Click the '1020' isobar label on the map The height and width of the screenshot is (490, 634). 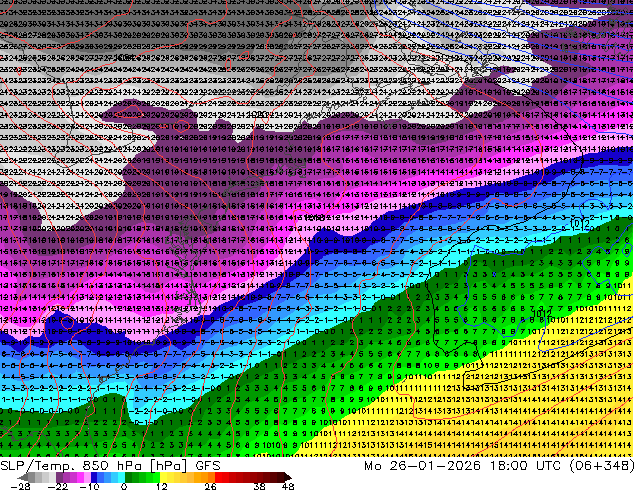(x=258, y=114)
